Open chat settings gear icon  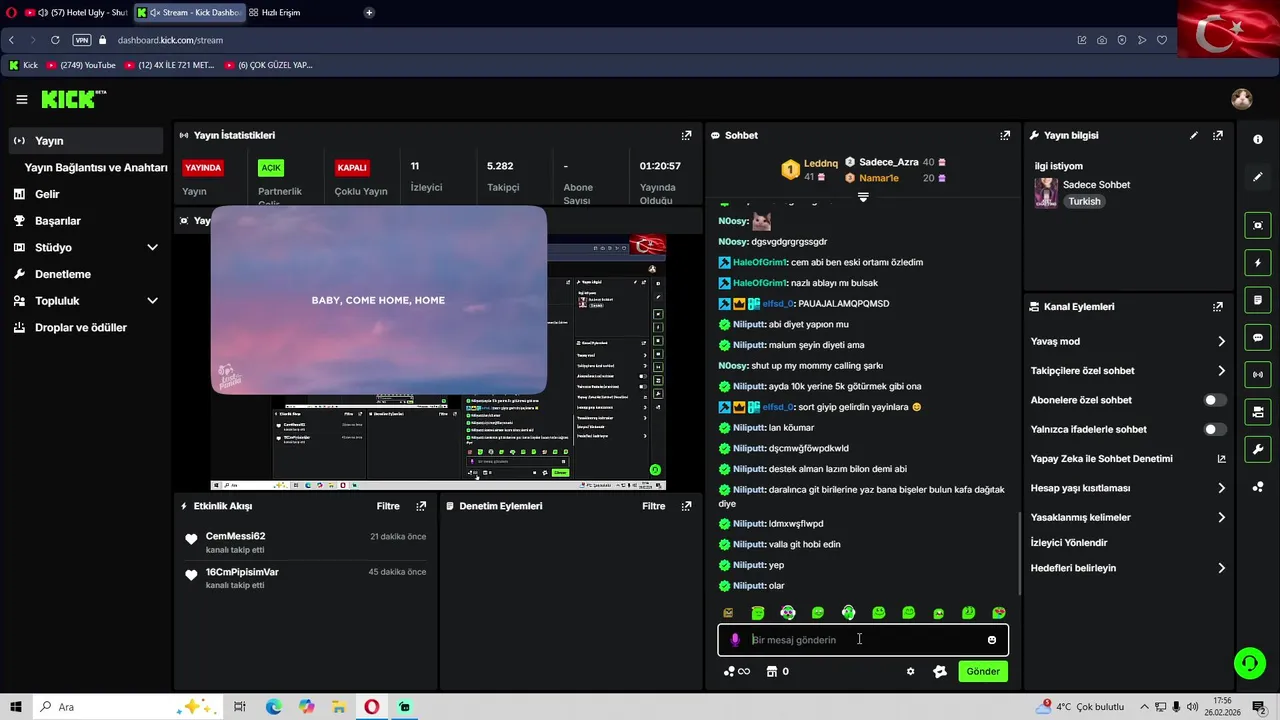pos(910,671)
